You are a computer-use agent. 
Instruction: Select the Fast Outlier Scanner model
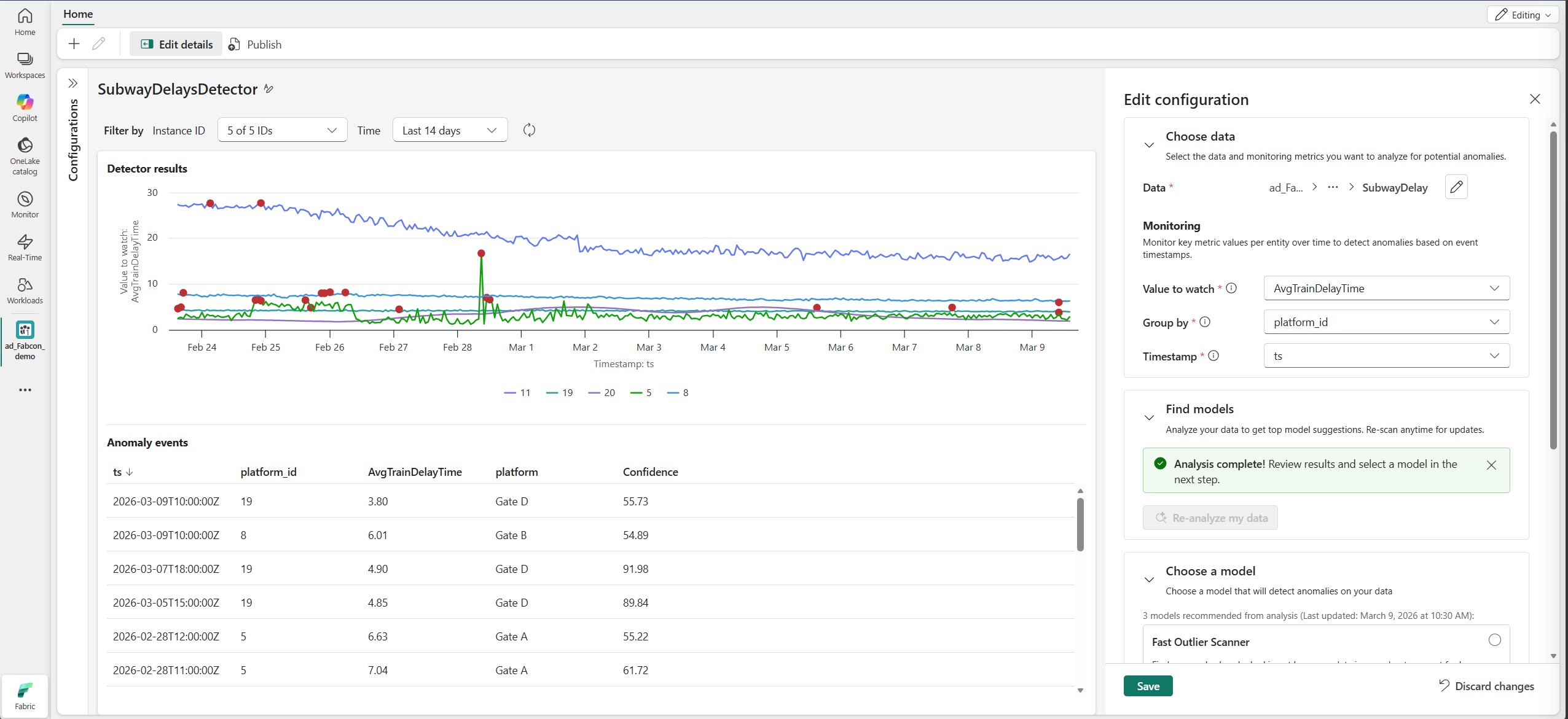(x=1495, y=639)
